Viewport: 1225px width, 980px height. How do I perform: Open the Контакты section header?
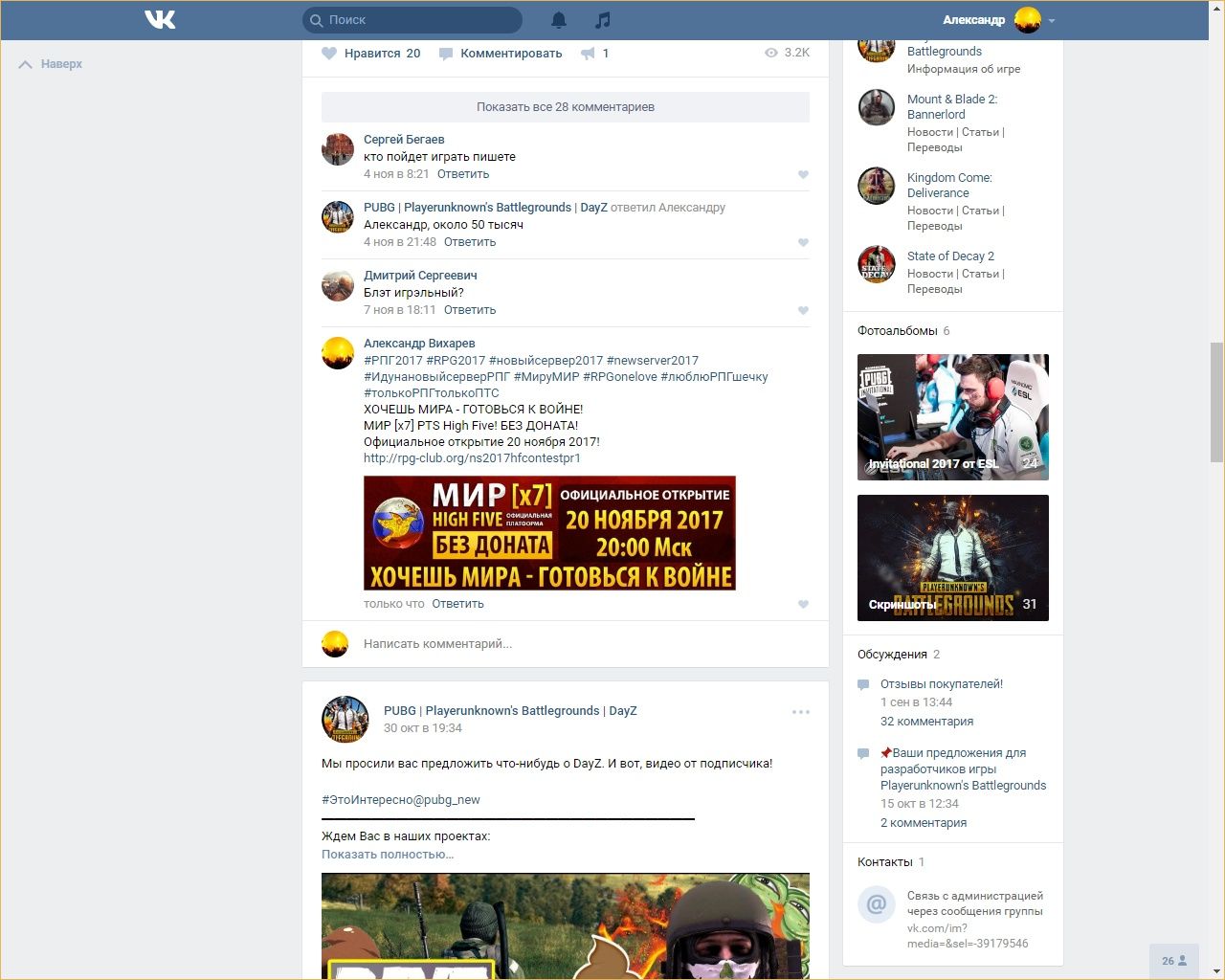(885, 862)
